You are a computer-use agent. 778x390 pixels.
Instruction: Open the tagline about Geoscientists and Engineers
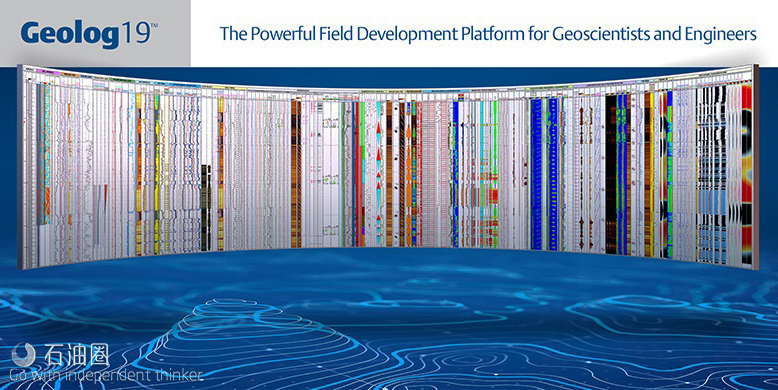point(488,34)
